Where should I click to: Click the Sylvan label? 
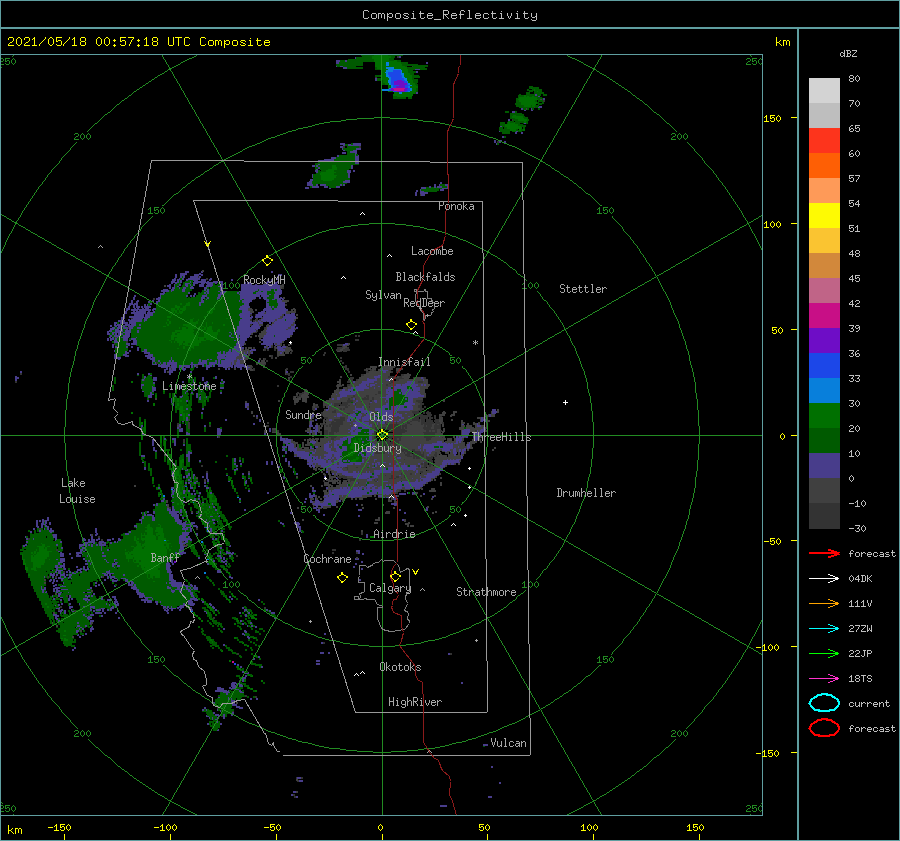tap(383, 295)
